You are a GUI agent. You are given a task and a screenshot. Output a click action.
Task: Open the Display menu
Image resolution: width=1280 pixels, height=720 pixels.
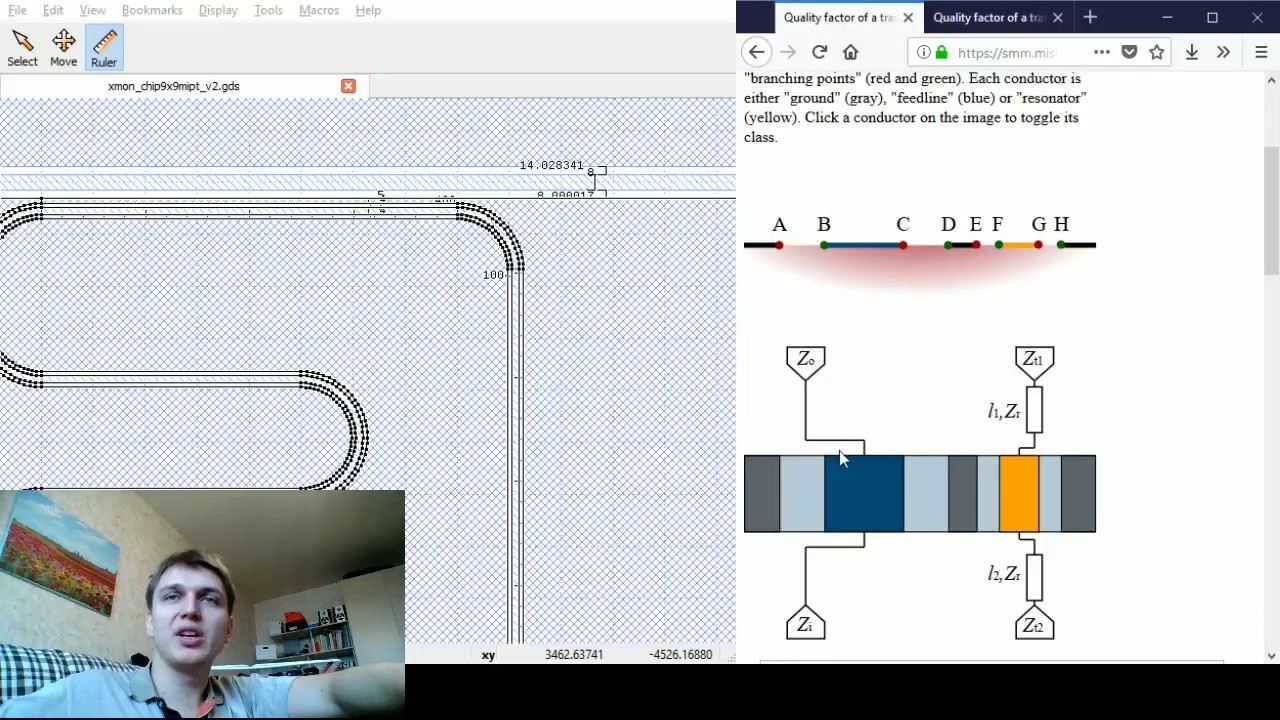[x=218, y=10]
